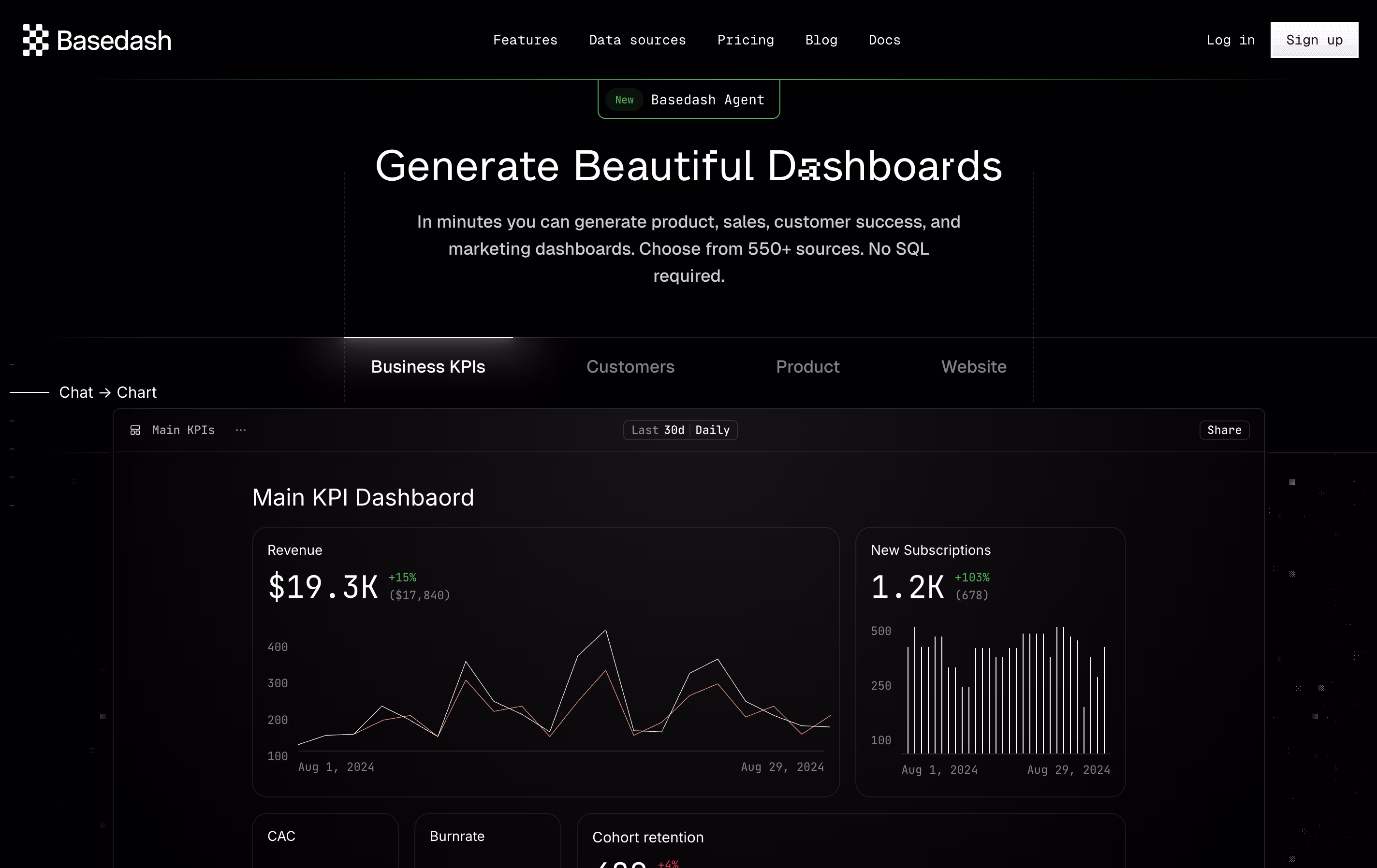Open the New Basedash Agent announcement
Screen dimensions: 1377x868
pyautogui.click(x=688, y=100)
